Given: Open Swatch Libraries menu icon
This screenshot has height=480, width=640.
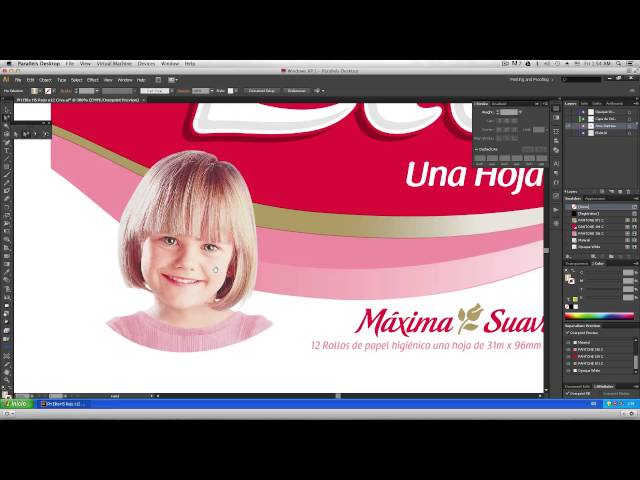Looking at the screenshot, I should coord(568,256).
